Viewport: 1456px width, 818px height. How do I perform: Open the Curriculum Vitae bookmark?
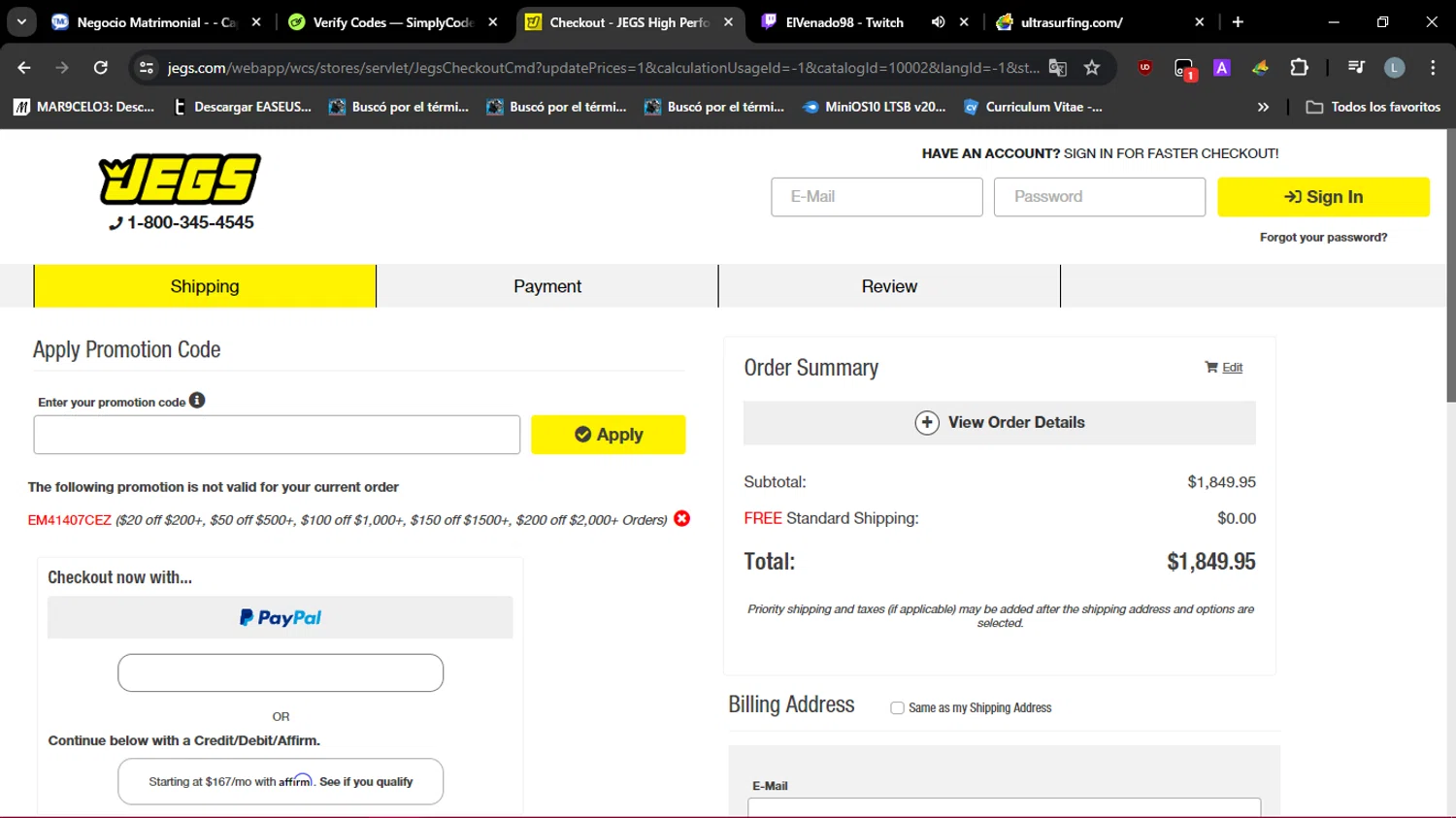(x=1033, y=107)
